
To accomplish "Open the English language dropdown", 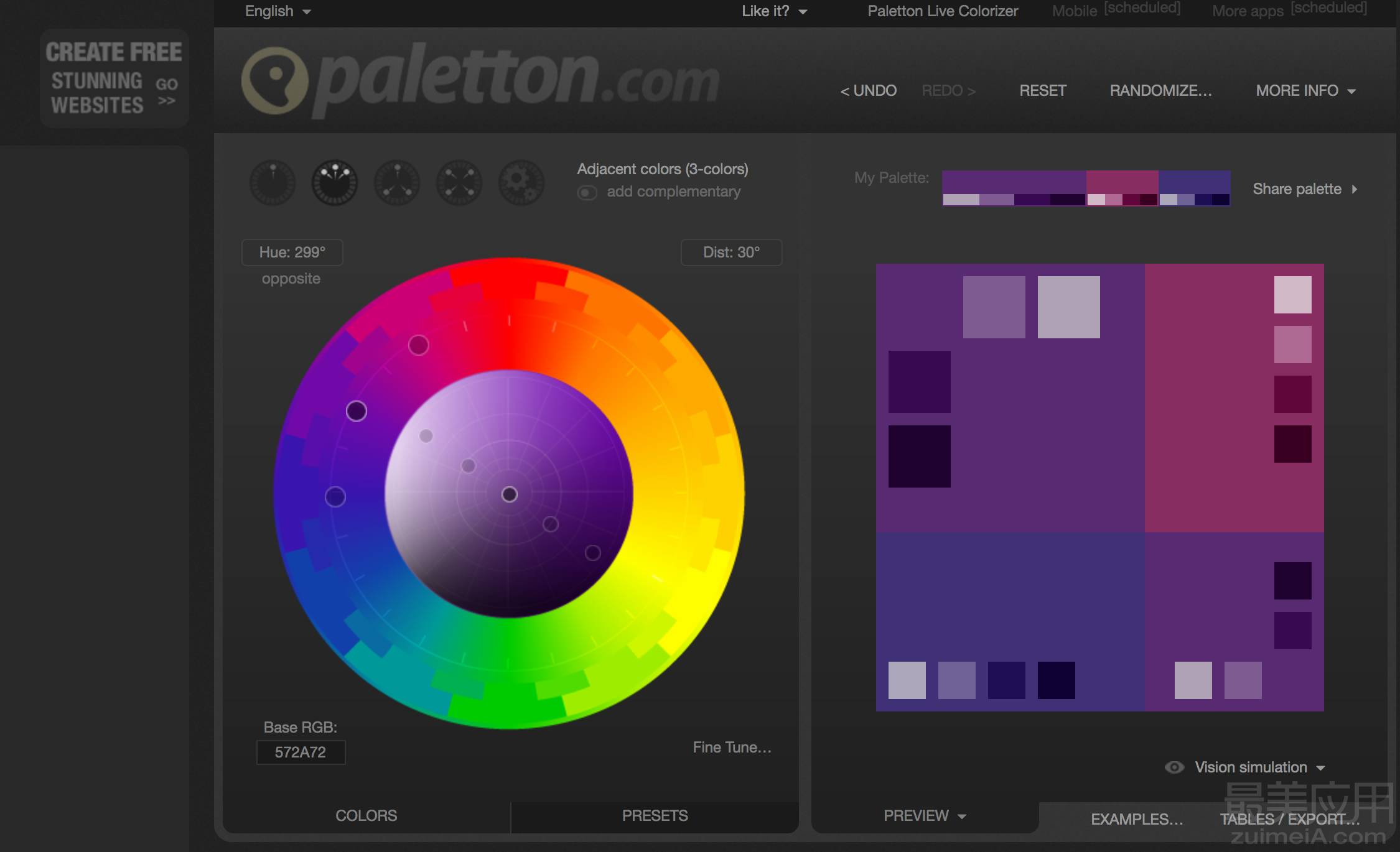I will [x=278, y=11].
